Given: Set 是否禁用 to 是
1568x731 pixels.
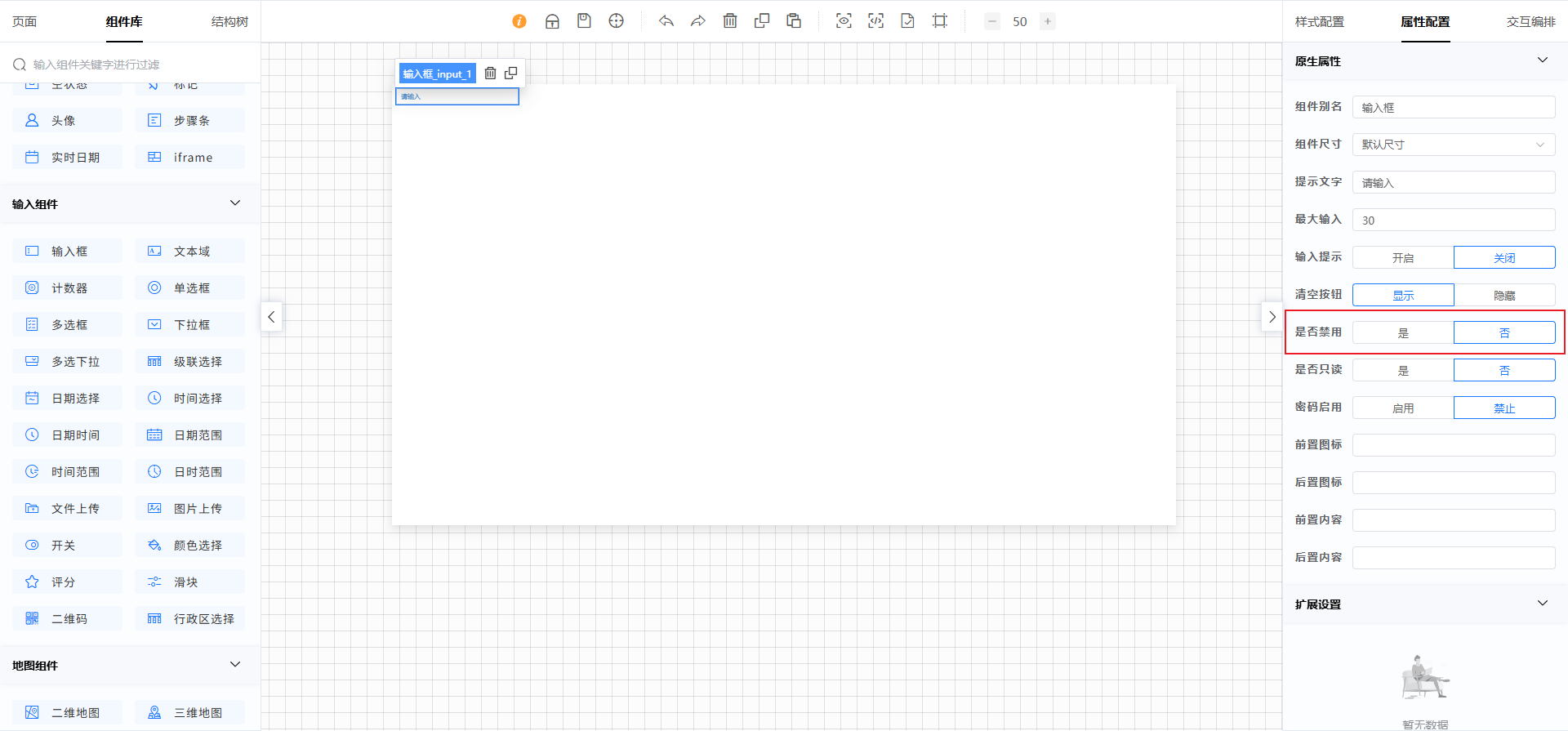Looking at the screenshot, I should pyautogui.click(x=1403, y=332).
